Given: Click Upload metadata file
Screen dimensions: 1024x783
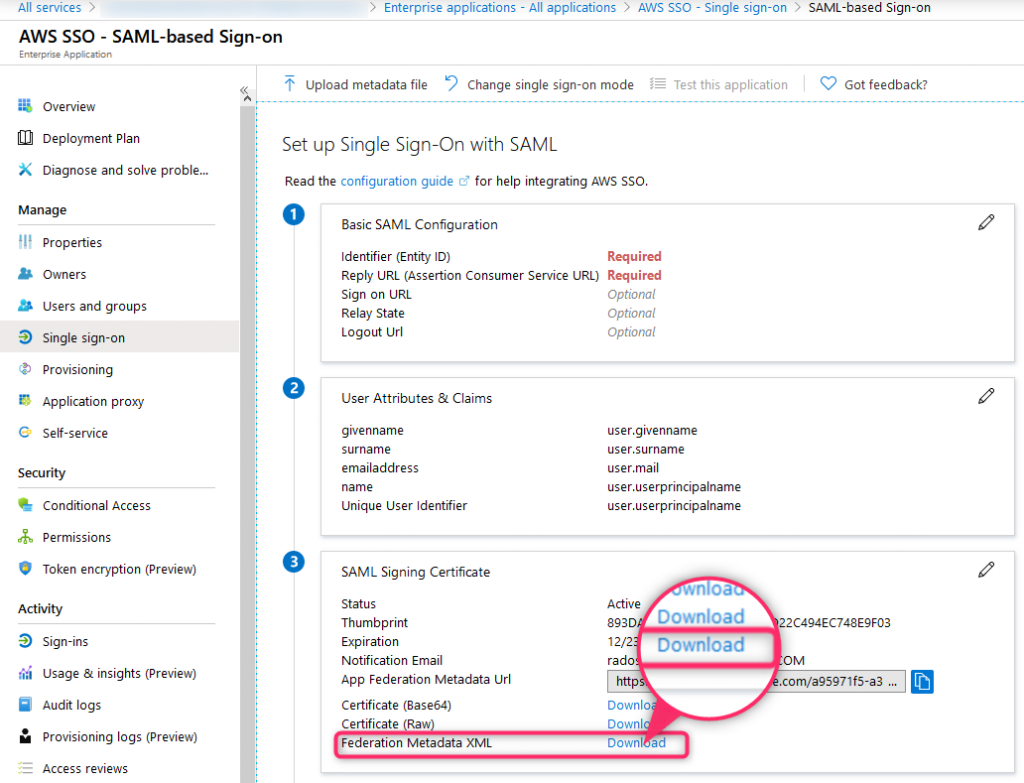Looking at the screenshot, I should coord(356,84).
